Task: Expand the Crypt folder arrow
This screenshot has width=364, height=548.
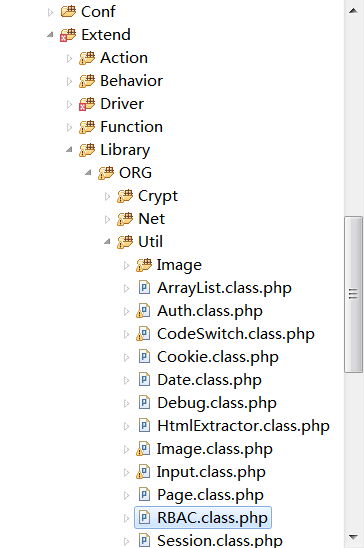Action: coord(107,196)
